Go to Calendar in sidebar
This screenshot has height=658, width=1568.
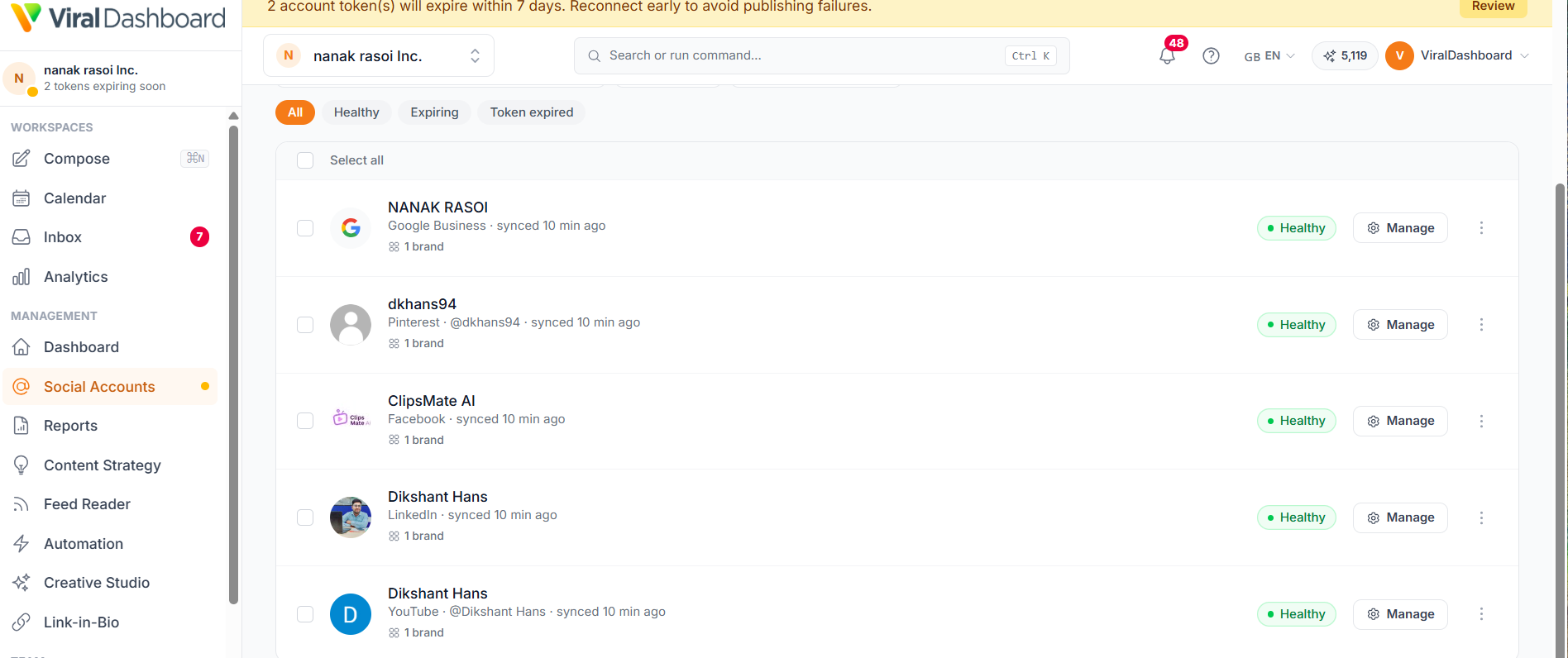(111, 198)
